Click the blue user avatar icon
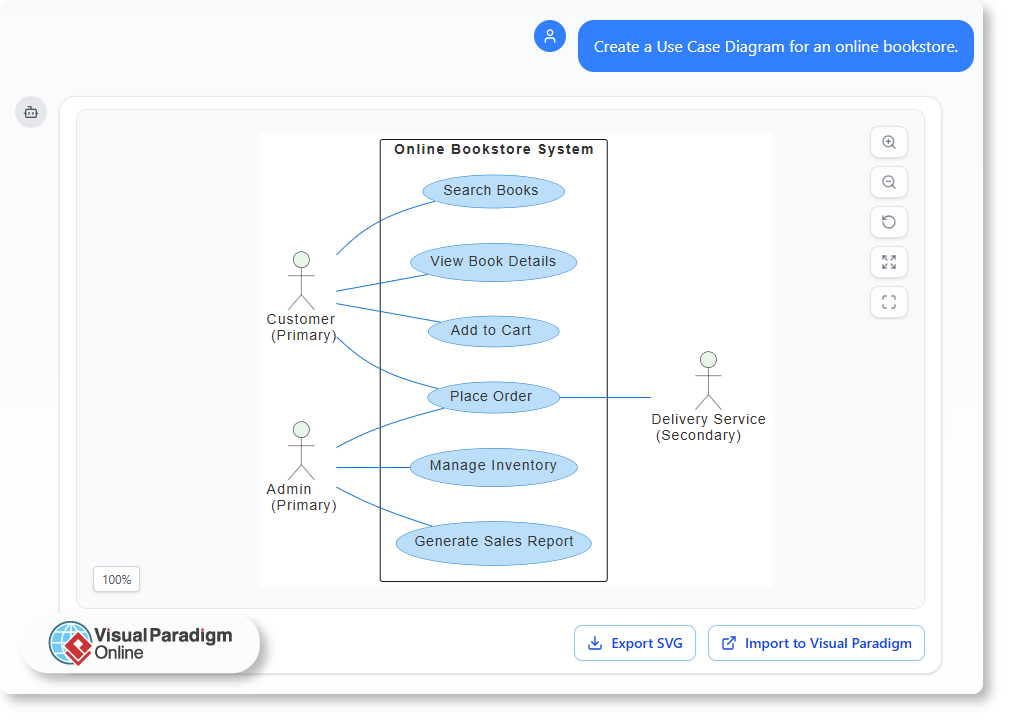The width and height of the screenshot is (1009, 720). pyautogui.click(x=550, y=36)
